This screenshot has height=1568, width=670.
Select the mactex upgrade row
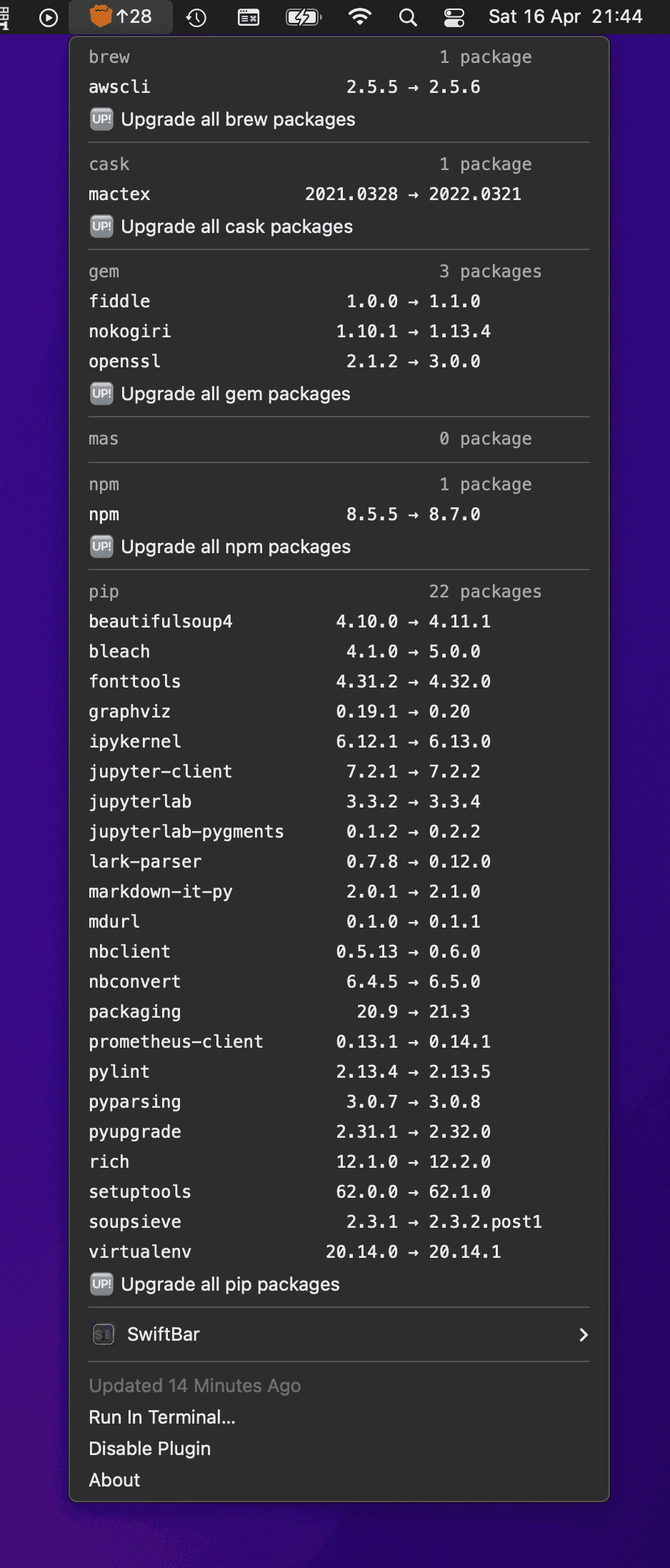tap(339, 194)
